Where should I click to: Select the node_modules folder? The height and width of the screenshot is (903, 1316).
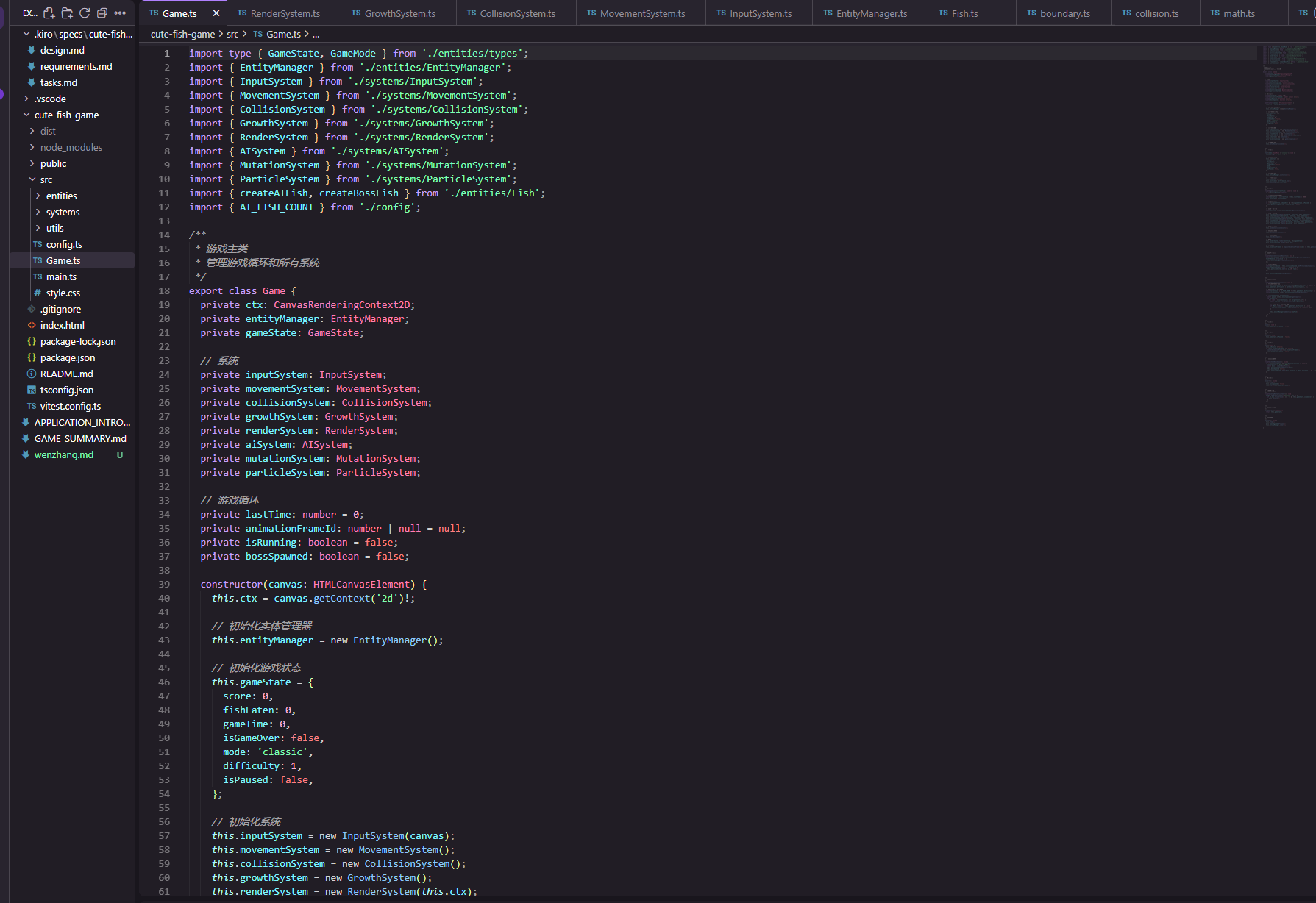point(71,147)
